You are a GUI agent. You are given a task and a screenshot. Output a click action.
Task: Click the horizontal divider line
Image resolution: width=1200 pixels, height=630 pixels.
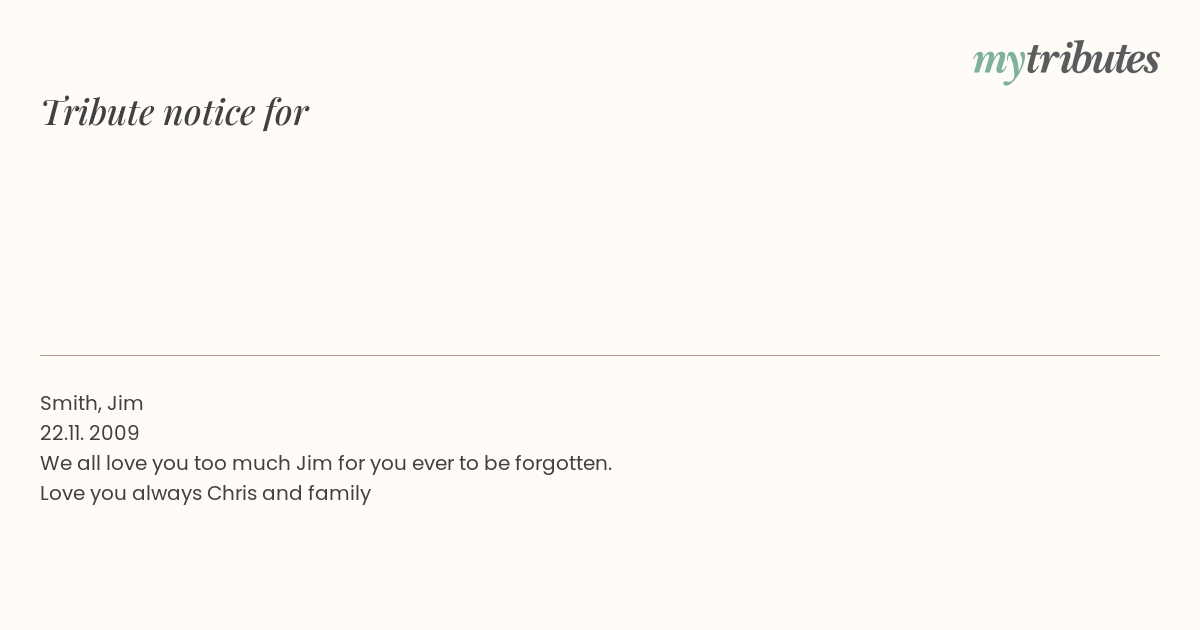point(600,355)
